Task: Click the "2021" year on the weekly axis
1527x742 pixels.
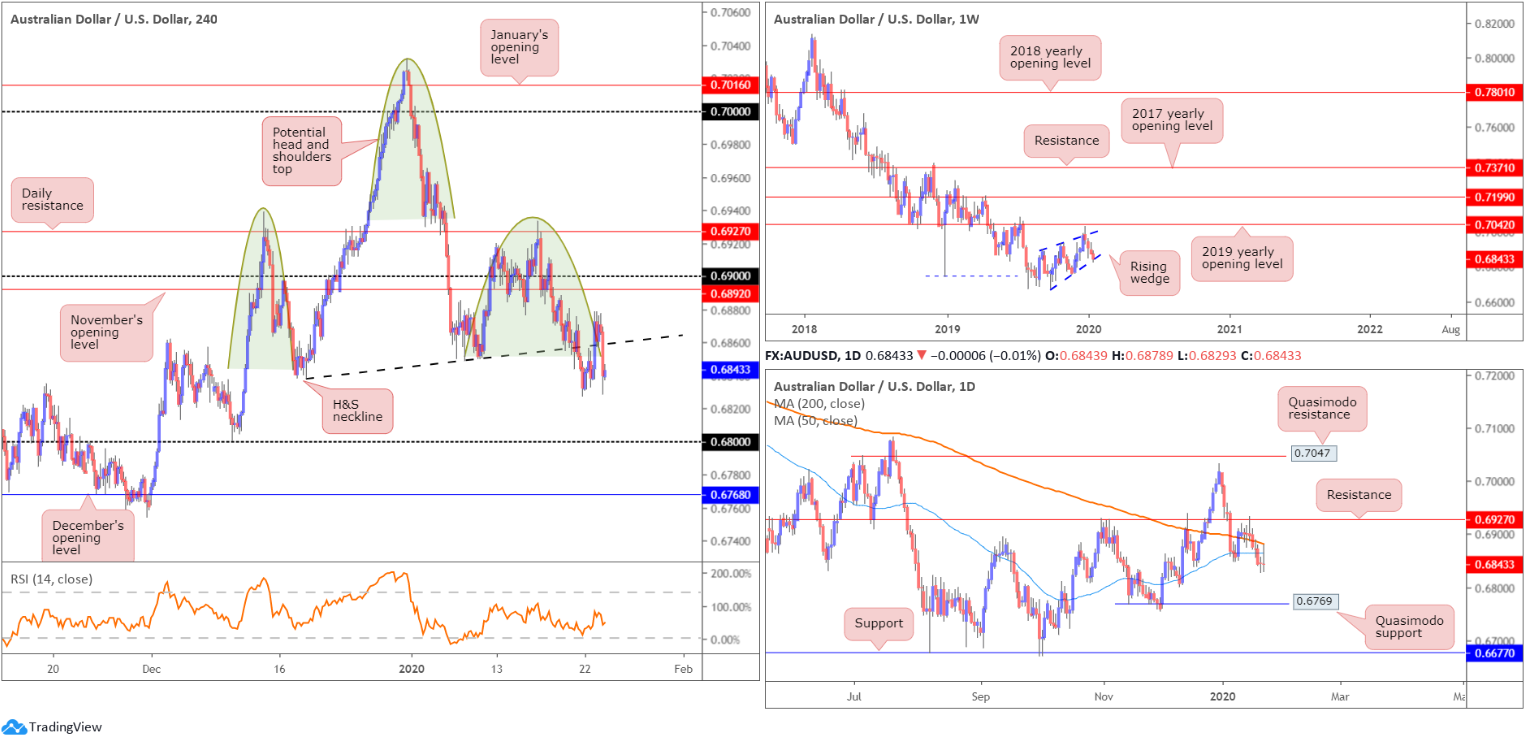Action: pos(1230,328)
